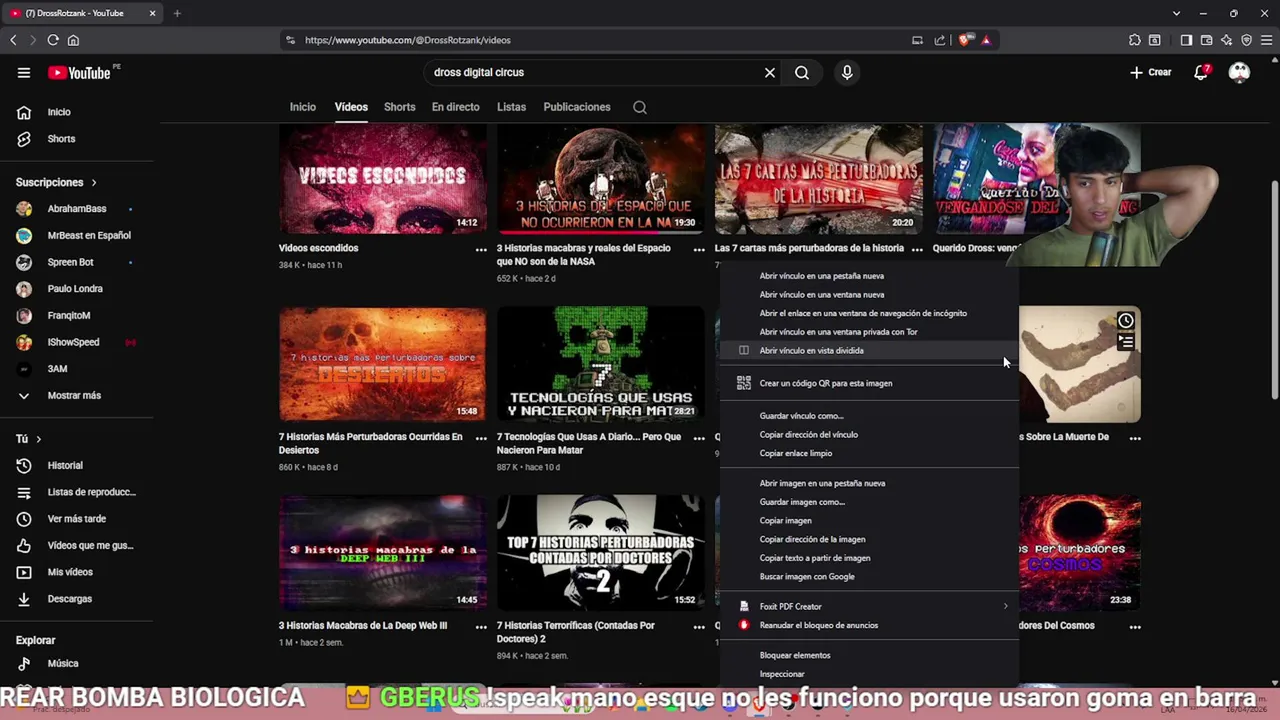This screenshot has width=1280, height=720.
Task: Open options for 3 Historias Macabras Deep Web III
Action: 481,626
